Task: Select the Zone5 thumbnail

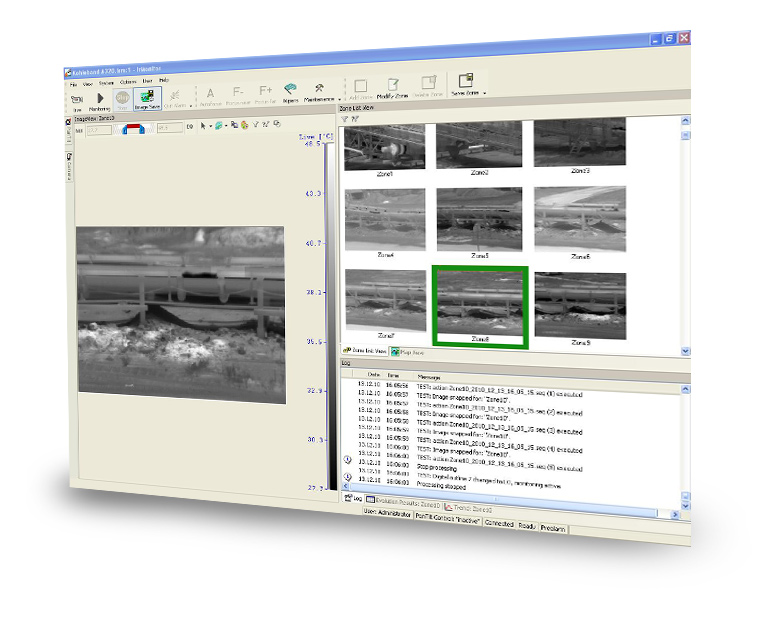Action: [479, 219]
